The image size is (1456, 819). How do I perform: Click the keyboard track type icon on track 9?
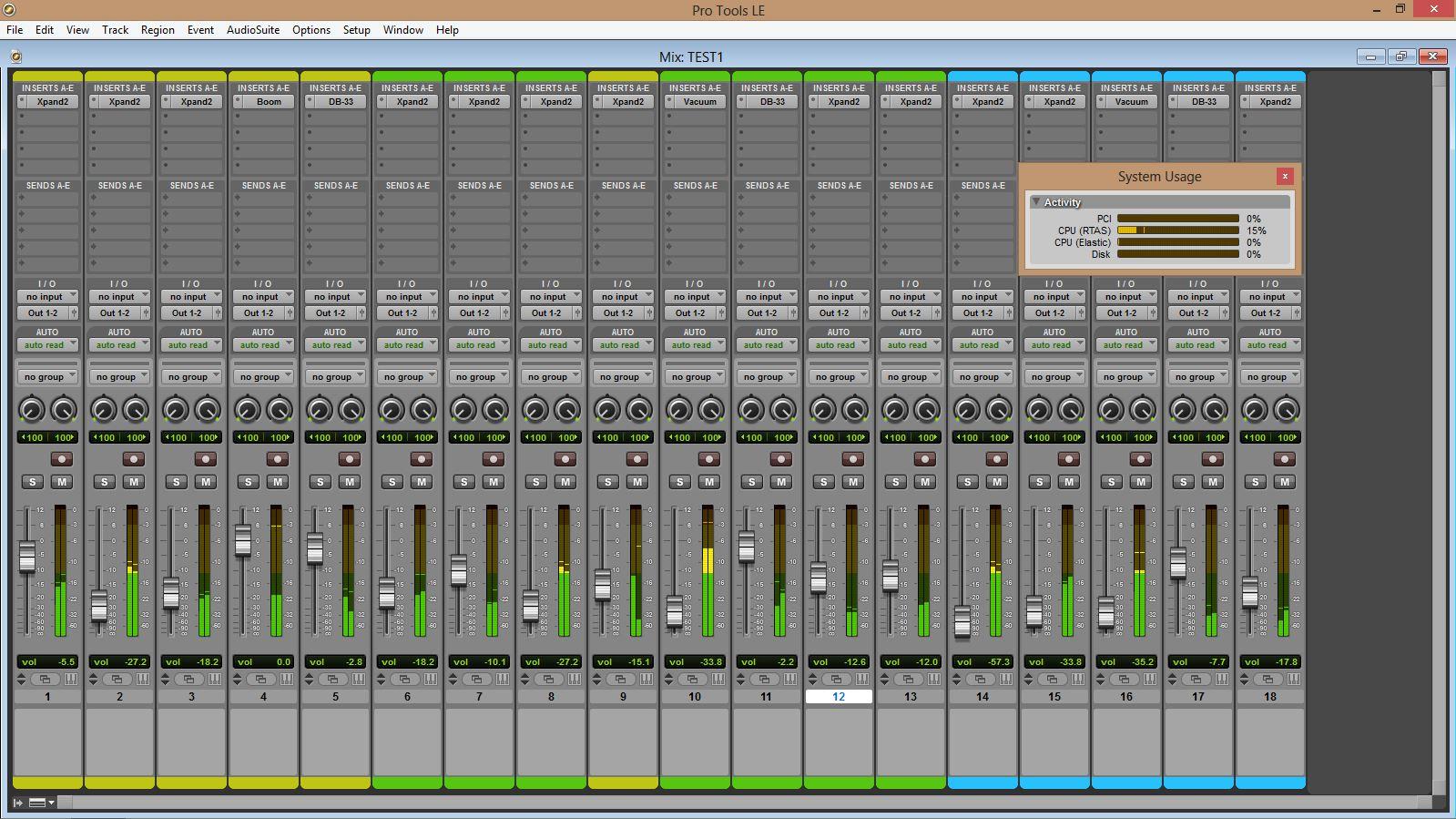646,680
